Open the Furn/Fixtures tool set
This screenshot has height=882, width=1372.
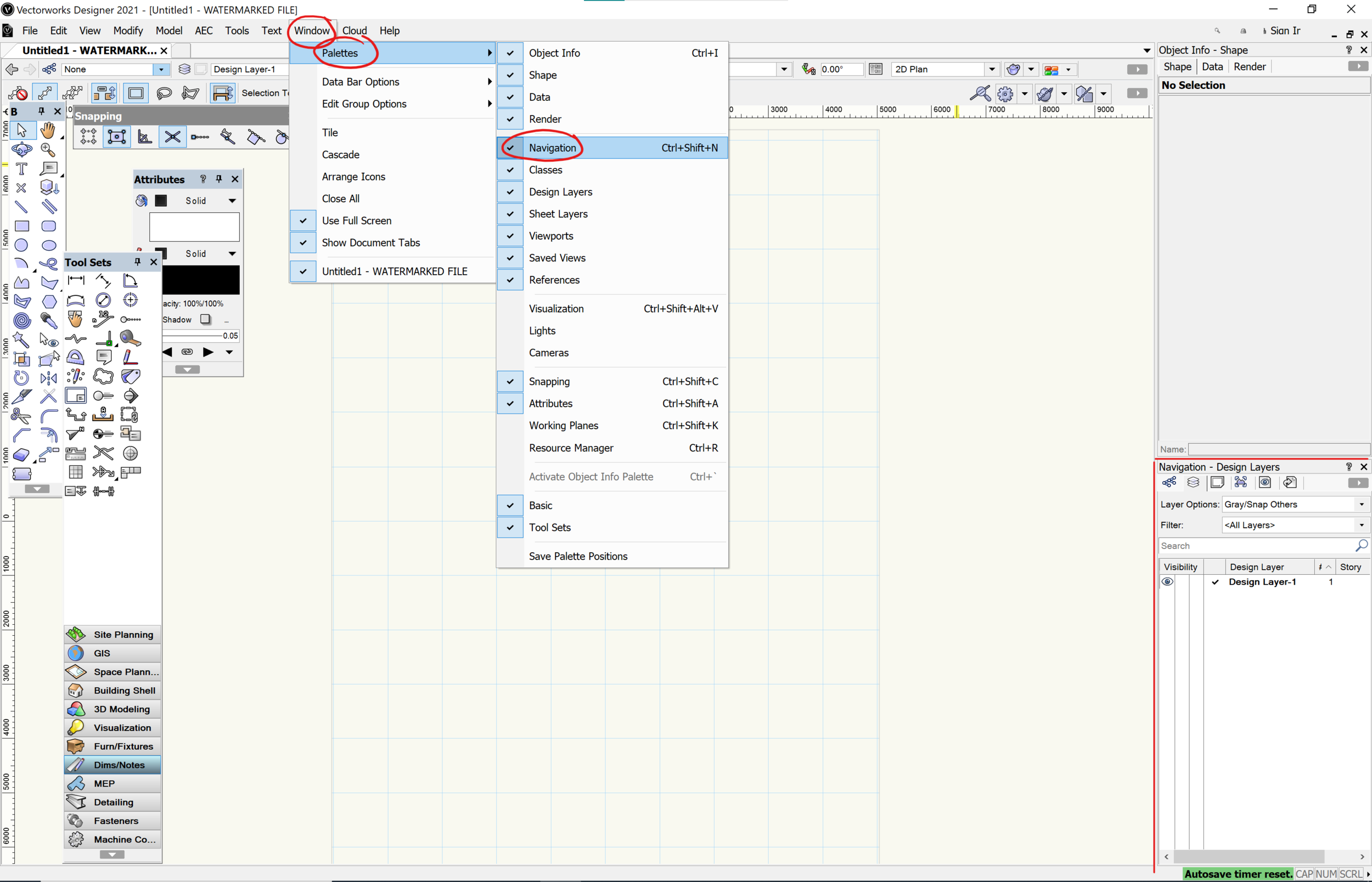click(x=113, y=747)
